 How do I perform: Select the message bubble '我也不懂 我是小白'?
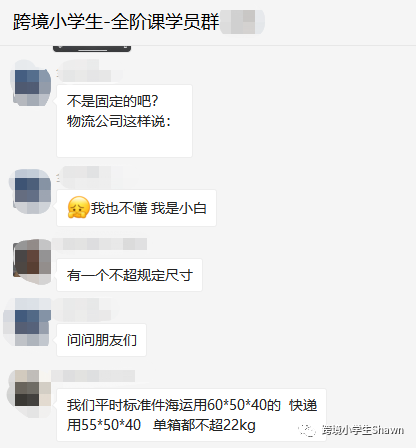coord(136,208)
